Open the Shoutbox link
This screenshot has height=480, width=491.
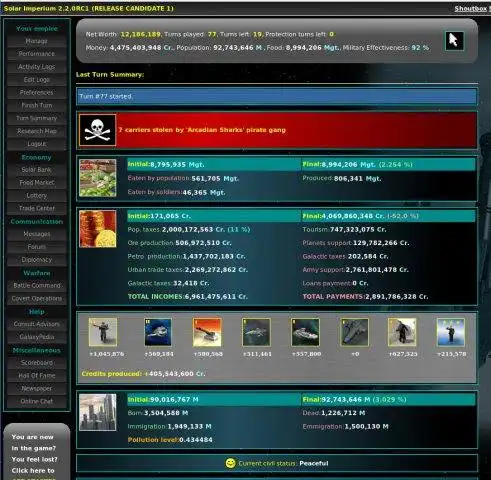click(471, 9)
